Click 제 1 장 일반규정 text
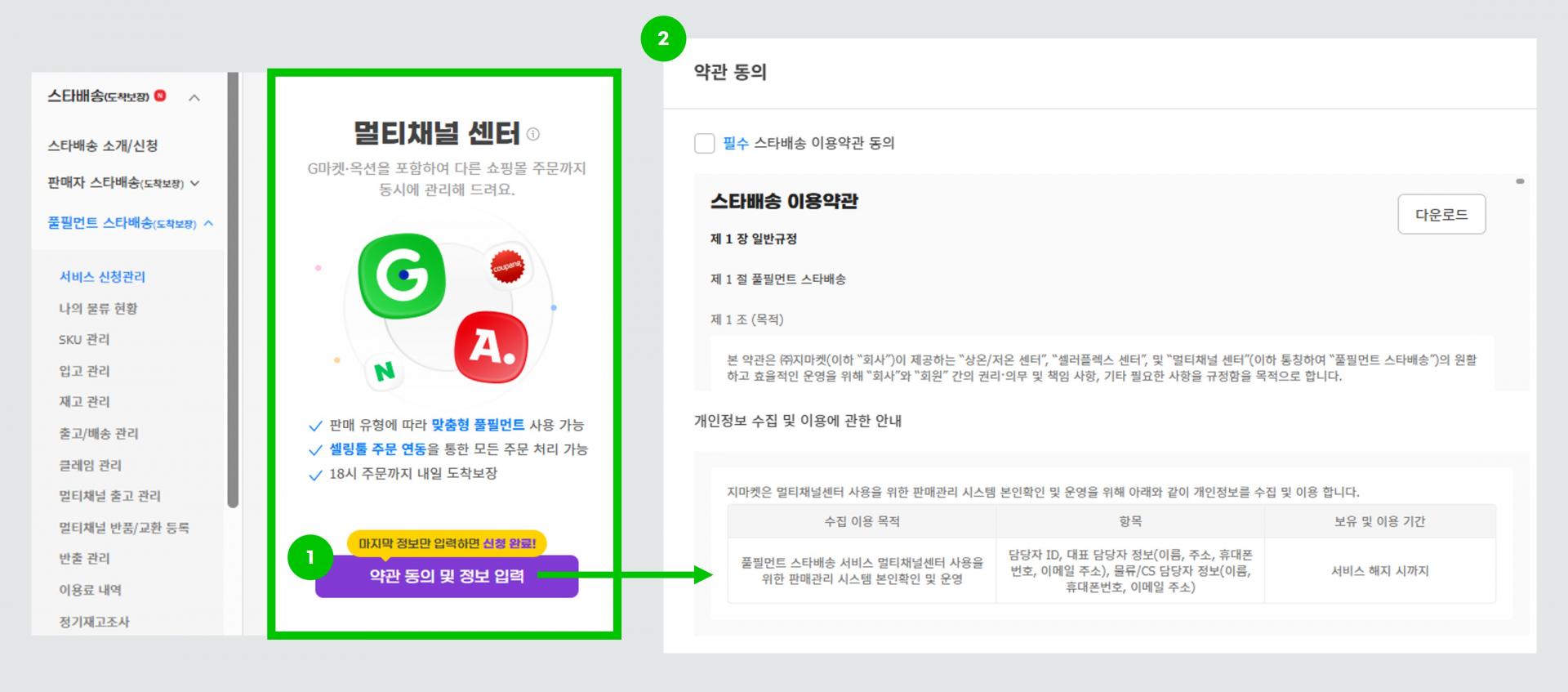Screen dimensions: 1568x692 754,239
